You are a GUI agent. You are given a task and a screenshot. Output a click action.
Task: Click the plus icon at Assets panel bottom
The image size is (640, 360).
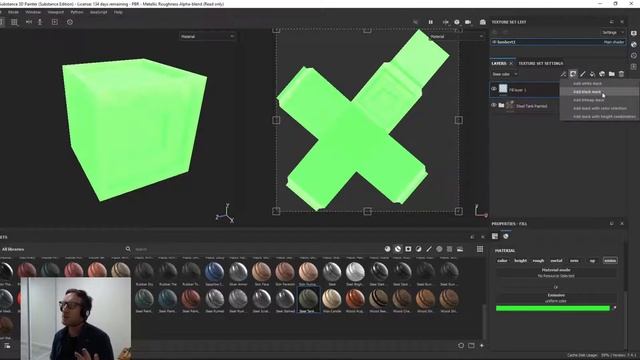pyautogui.click(x=482, y=345)
